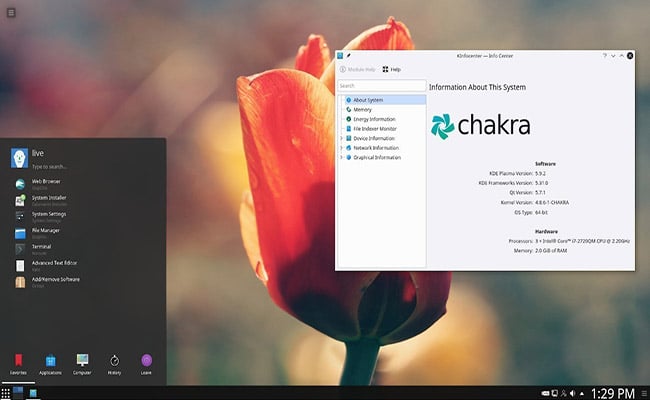The height and width of the screenshot is (400, 650).
Task: Click the KDE Frameworks Version value 5.31.0
Action: coord(541,183)
